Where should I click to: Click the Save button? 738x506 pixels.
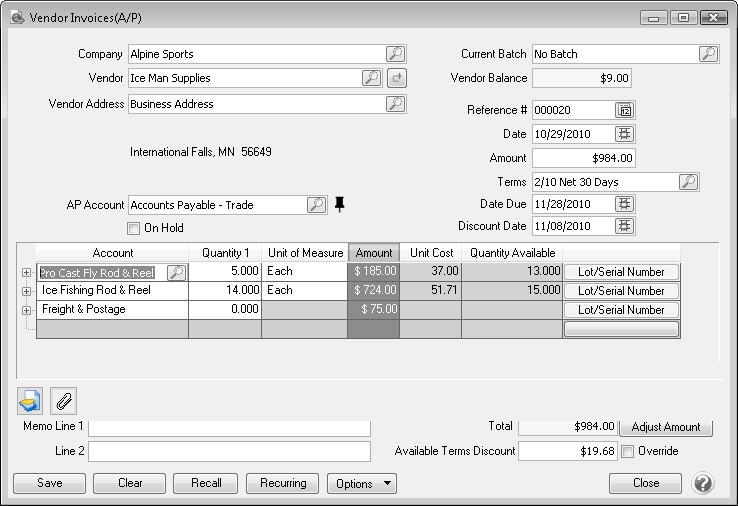point(49,483)
